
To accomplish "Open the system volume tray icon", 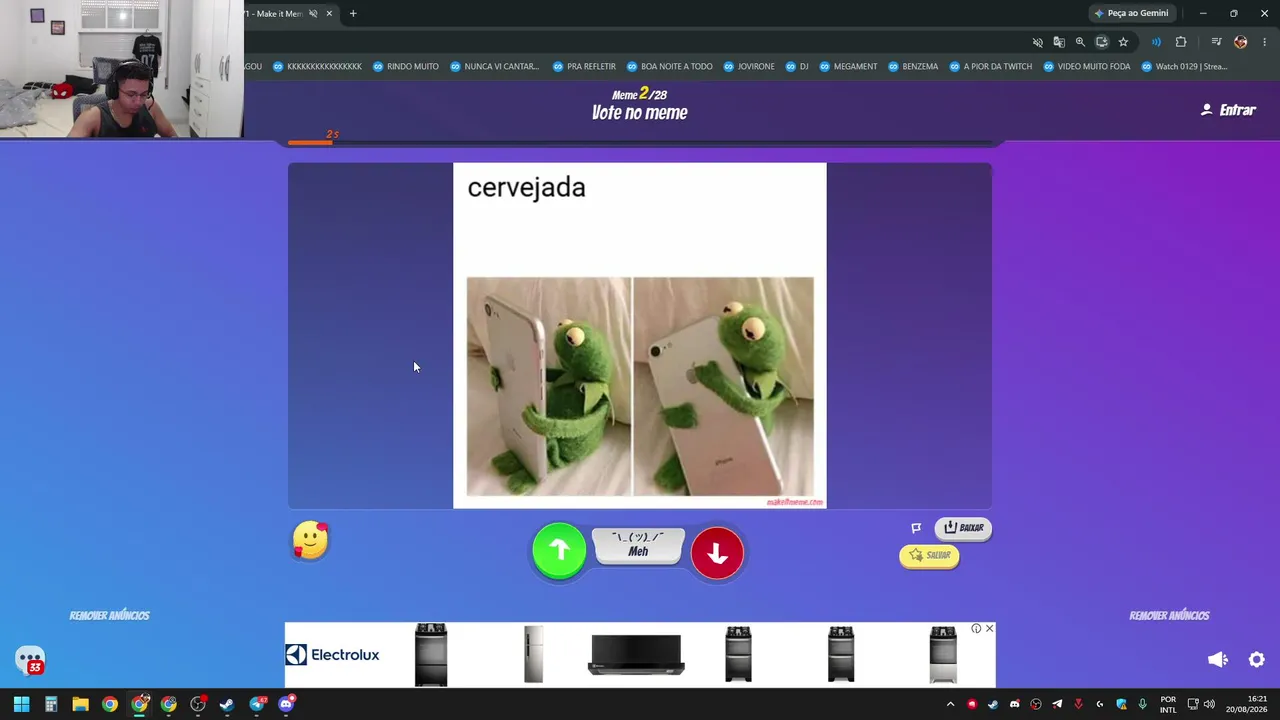I will pos(1209,704).
